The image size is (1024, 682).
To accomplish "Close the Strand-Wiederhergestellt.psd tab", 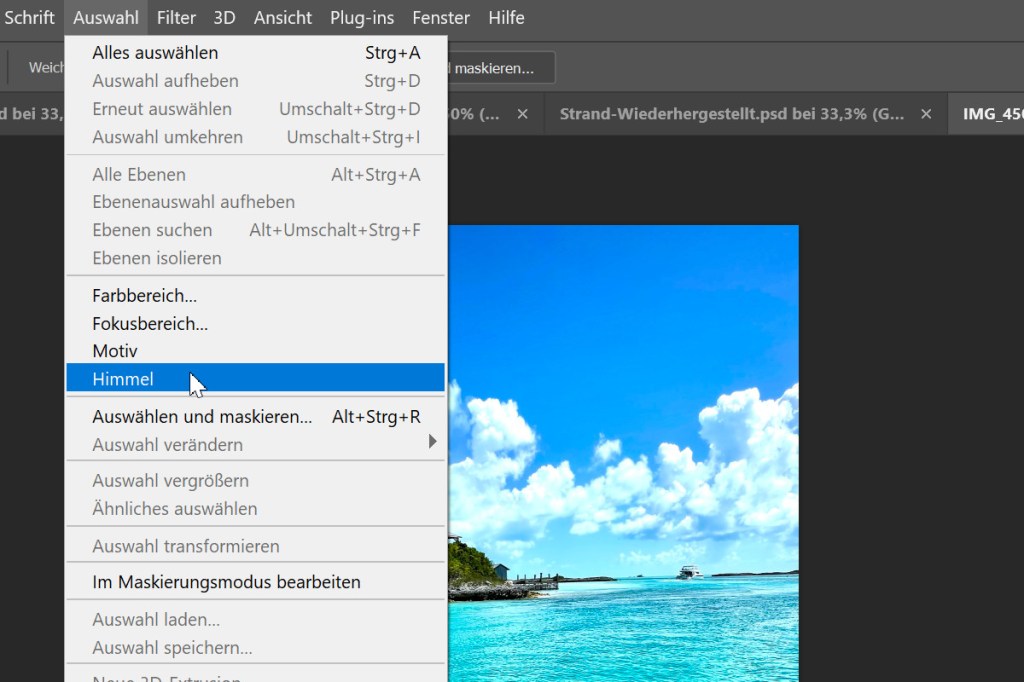I will 926,114.
